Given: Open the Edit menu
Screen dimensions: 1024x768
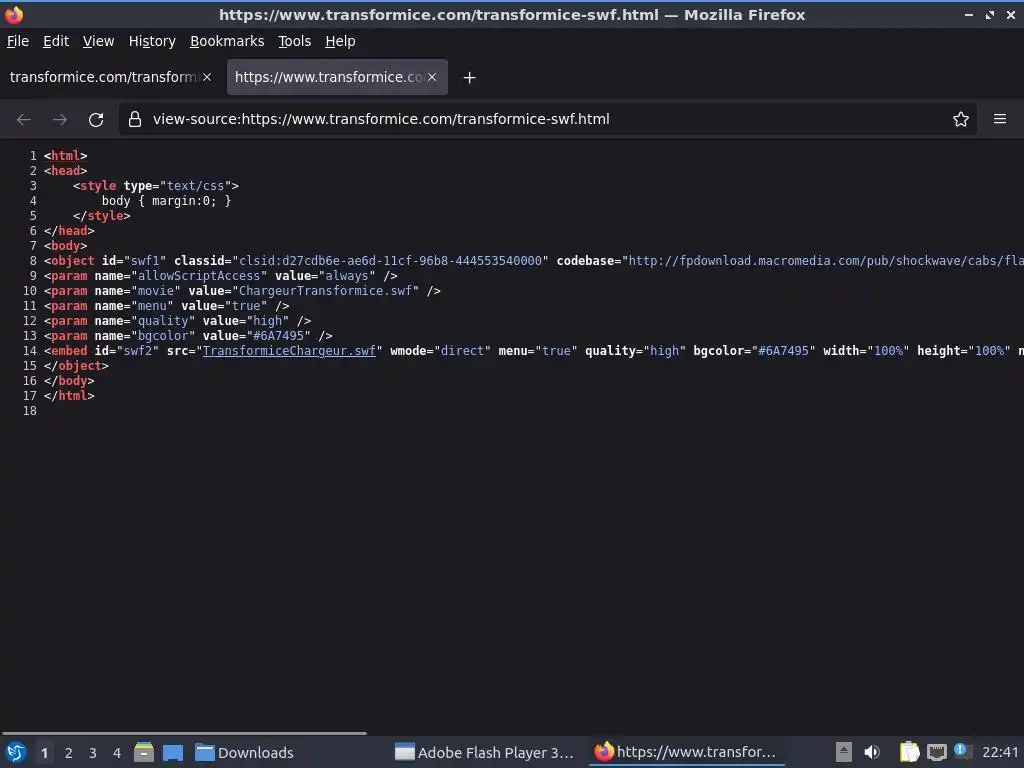Looking at the screenshot, I should [56, 41].
